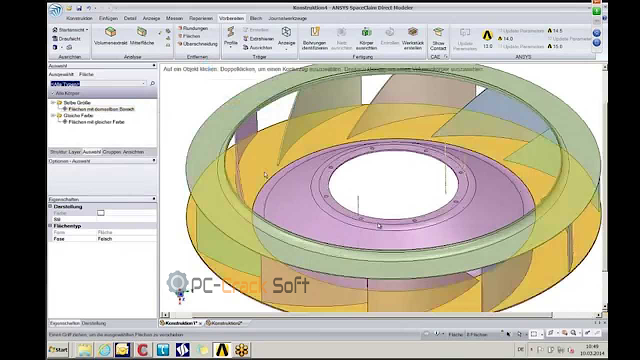640x360 pixels.
Task: Collapse the Selbe Größe tree node
Action: coord(53,103)
